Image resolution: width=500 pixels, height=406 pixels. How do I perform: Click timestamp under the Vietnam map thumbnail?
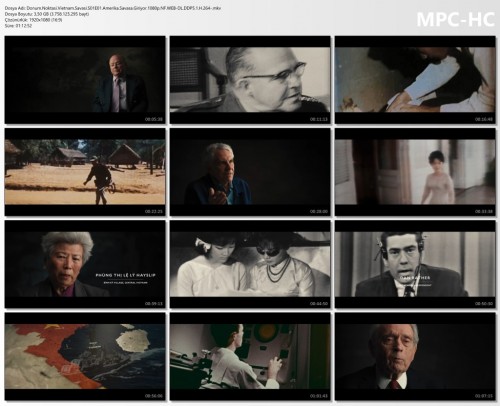[x=154, y=396]
